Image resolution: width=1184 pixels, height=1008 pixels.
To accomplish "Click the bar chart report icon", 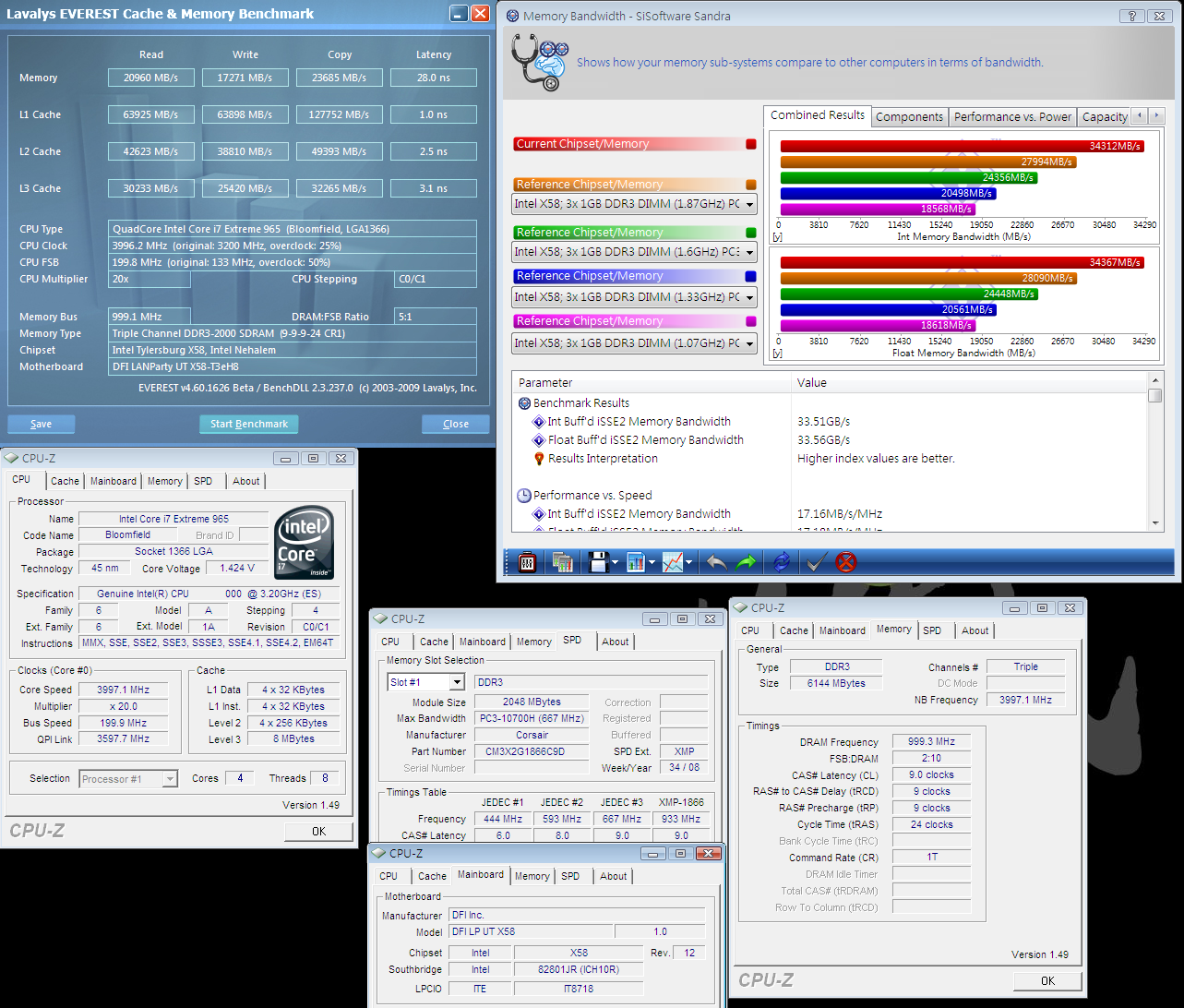I will (635, 562).
